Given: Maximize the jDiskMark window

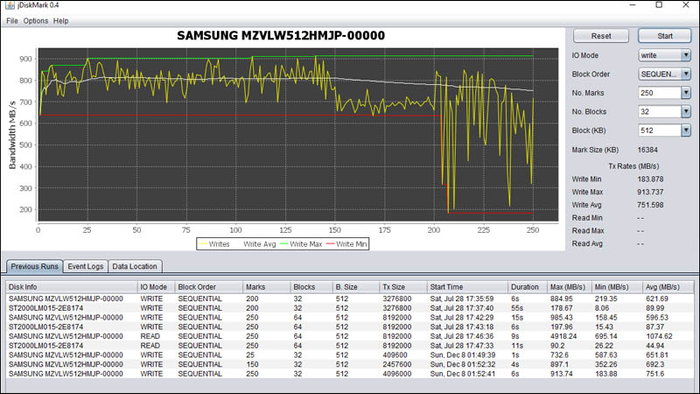Looking at the screenshot, I should 659,5.
